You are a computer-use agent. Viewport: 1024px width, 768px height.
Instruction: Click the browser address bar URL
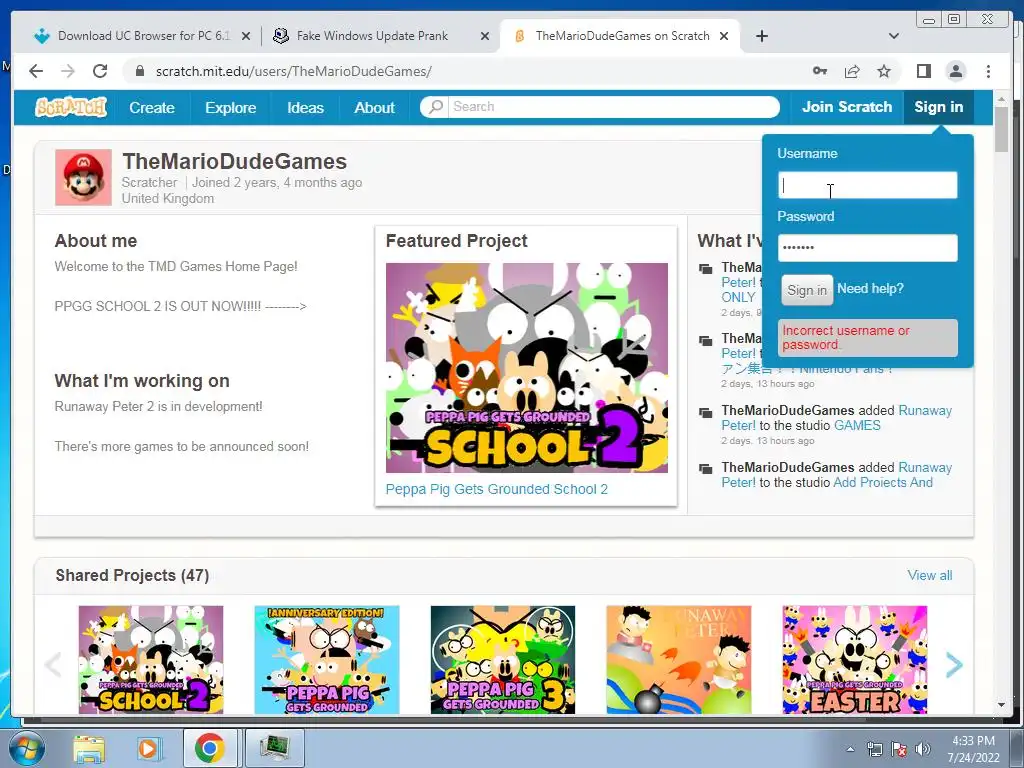pyautogui.click(x=293, y=71)
